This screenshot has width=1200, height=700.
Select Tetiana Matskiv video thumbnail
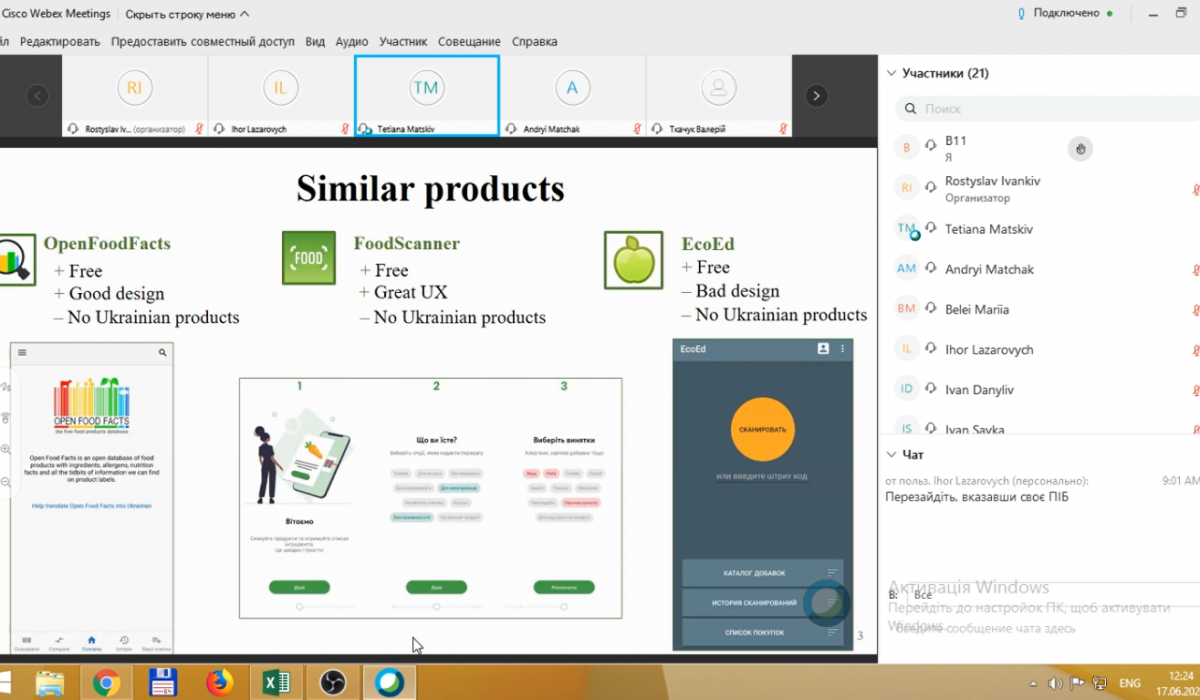point(426,95)
